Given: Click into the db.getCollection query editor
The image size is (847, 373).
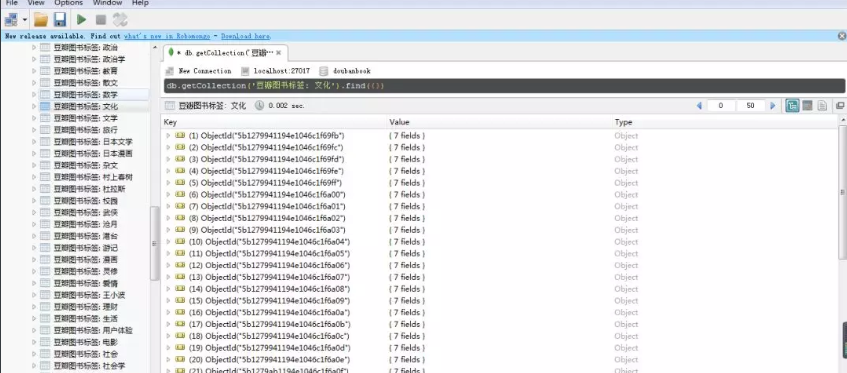Looking at the screenshot, I should (504, 86).
